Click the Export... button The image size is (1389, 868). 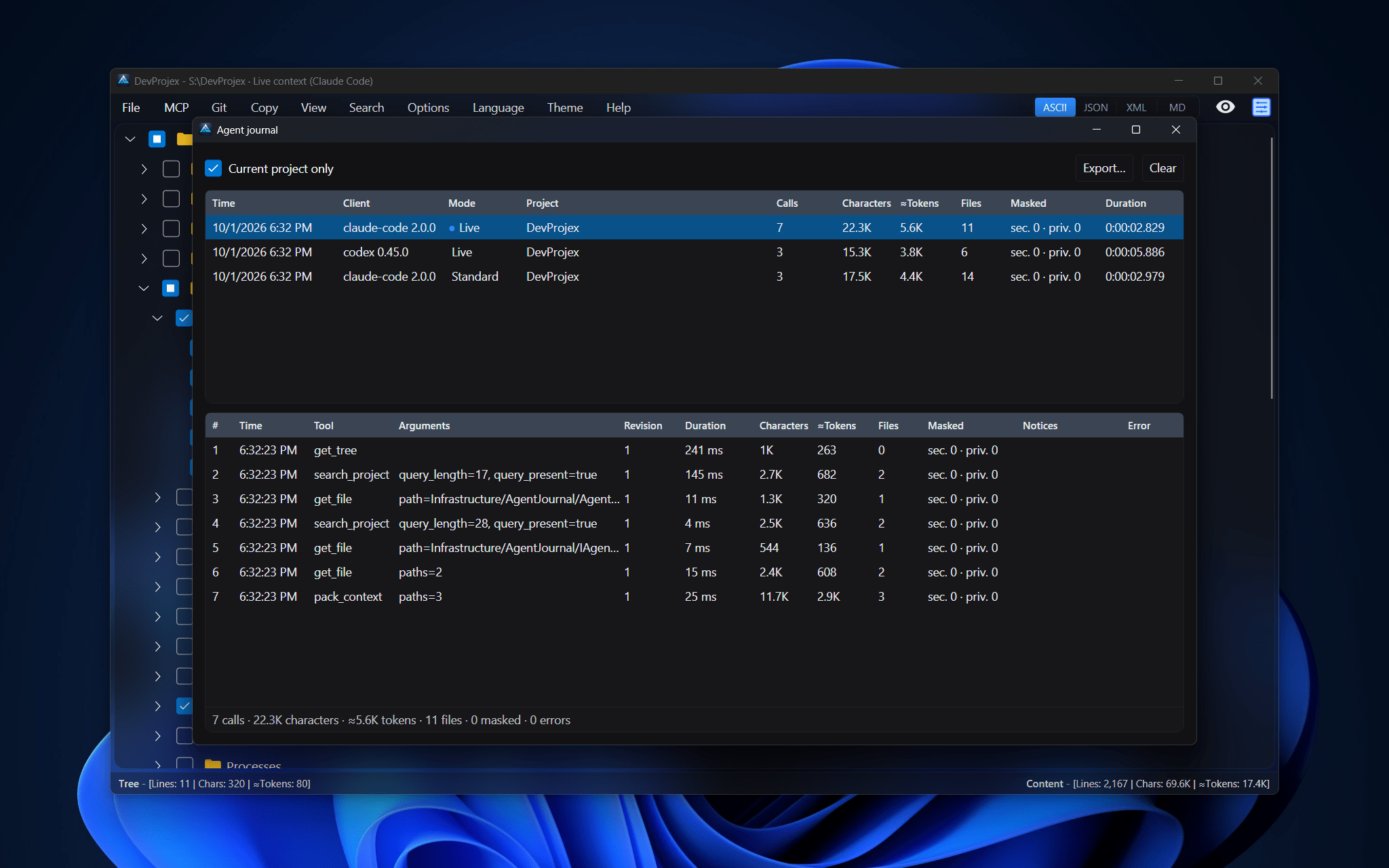coord(1103,168)
